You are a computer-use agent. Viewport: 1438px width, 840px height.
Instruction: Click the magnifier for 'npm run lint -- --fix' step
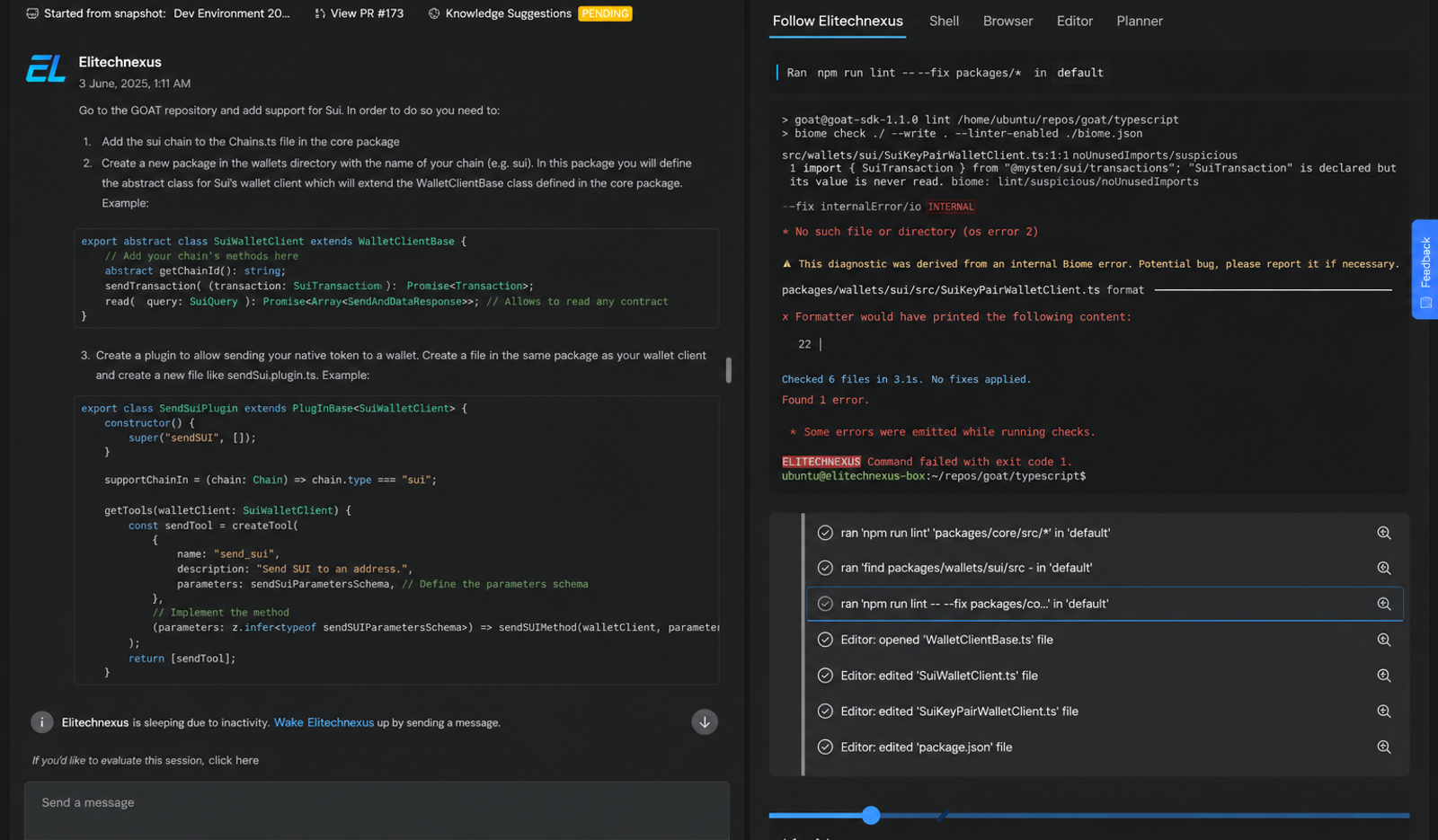coord(1384,604)
